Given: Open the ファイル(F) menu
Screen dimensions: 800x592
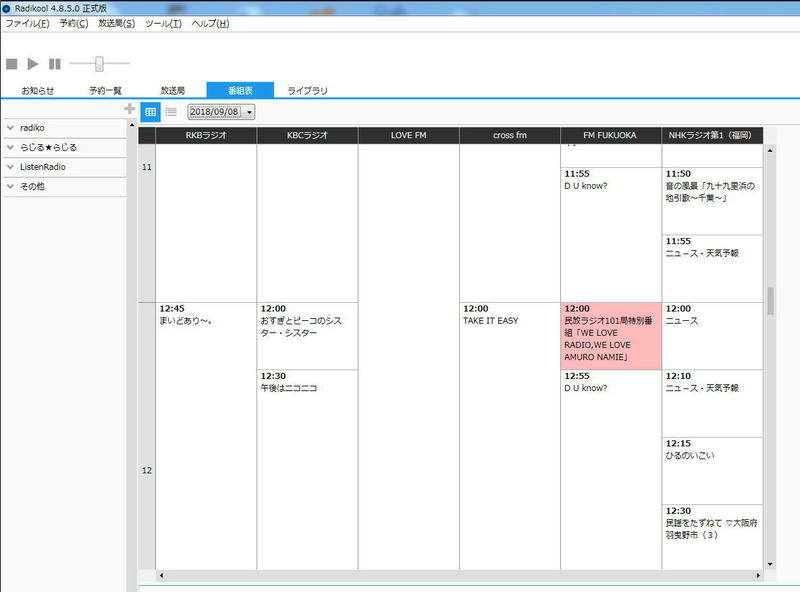Looking at the screenshot, I should click(27, 23).
